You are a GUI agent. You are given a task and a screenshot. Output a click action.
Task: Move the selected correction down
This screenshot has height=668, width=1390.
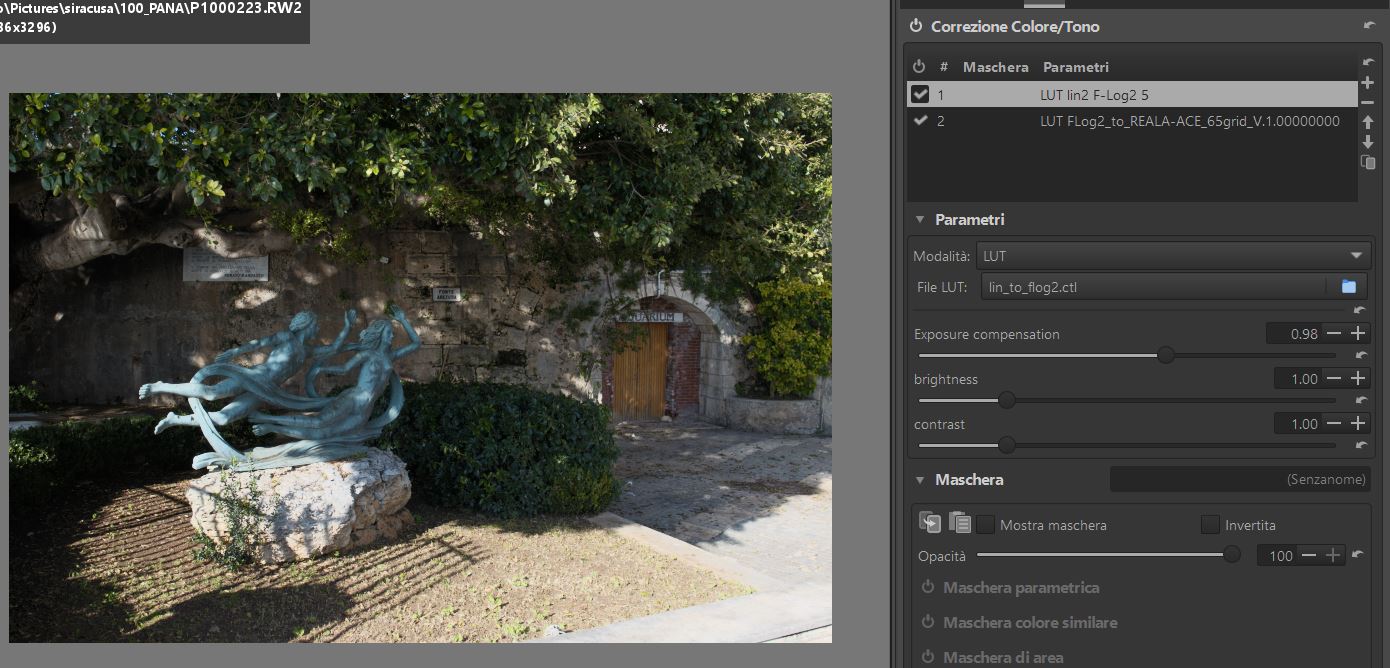pyautogui.click(x=1368, y=142)
